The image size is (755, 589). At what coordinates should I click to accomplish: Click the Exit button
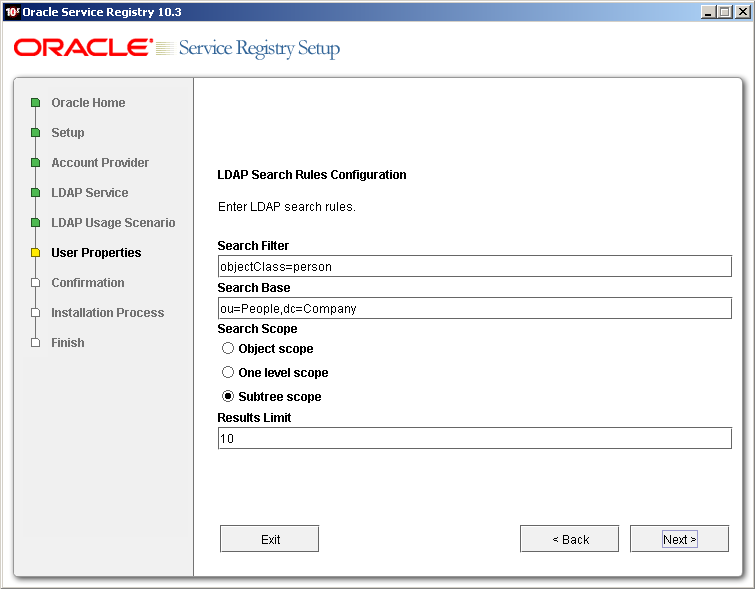[269, 538]
